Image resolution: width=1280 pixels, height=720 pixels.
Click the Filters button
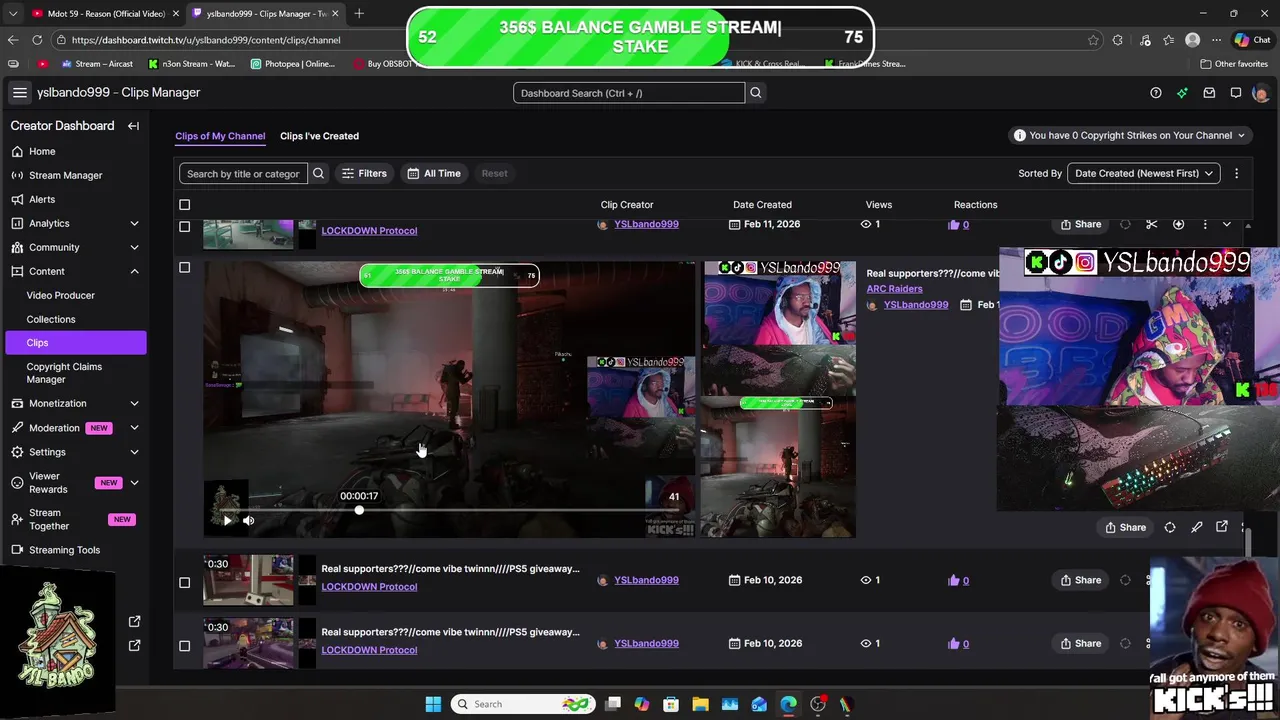tap(364, 173)
